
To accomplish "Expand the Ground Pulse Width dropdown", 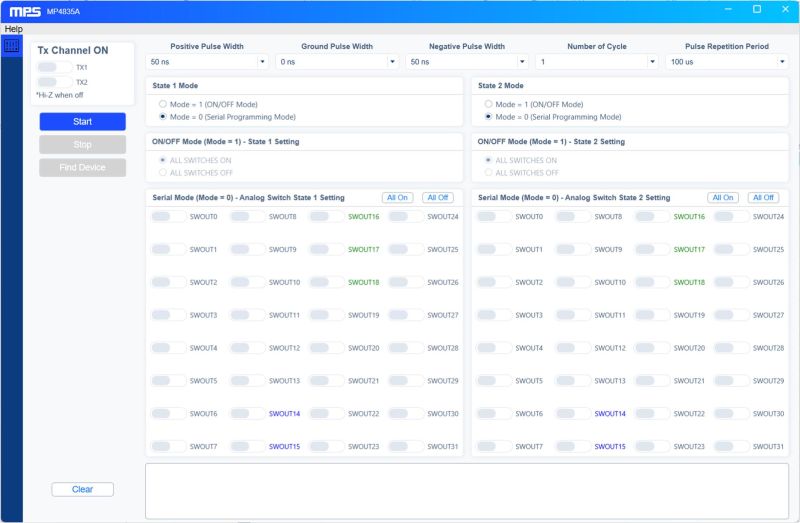I will coord(337,62).
